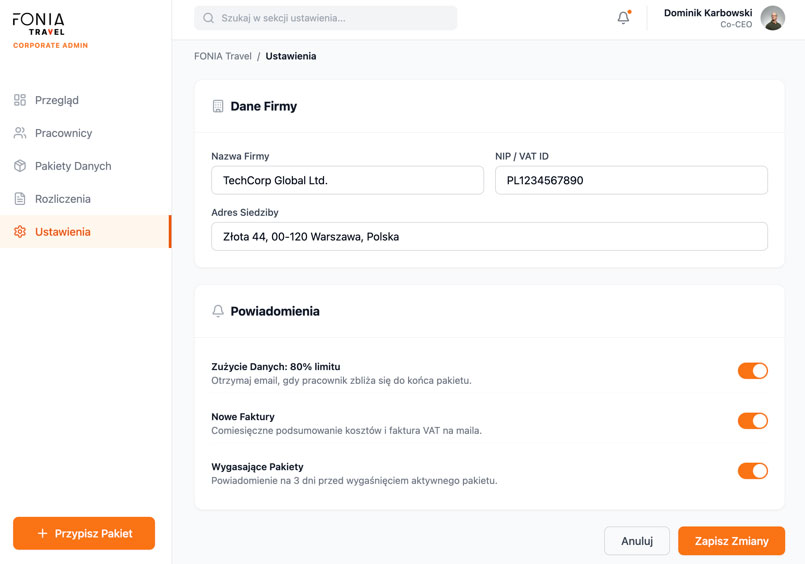Click the Adres Siedziby text field
The height and width of the screenshot is (564, 805).
coord(489,237)
